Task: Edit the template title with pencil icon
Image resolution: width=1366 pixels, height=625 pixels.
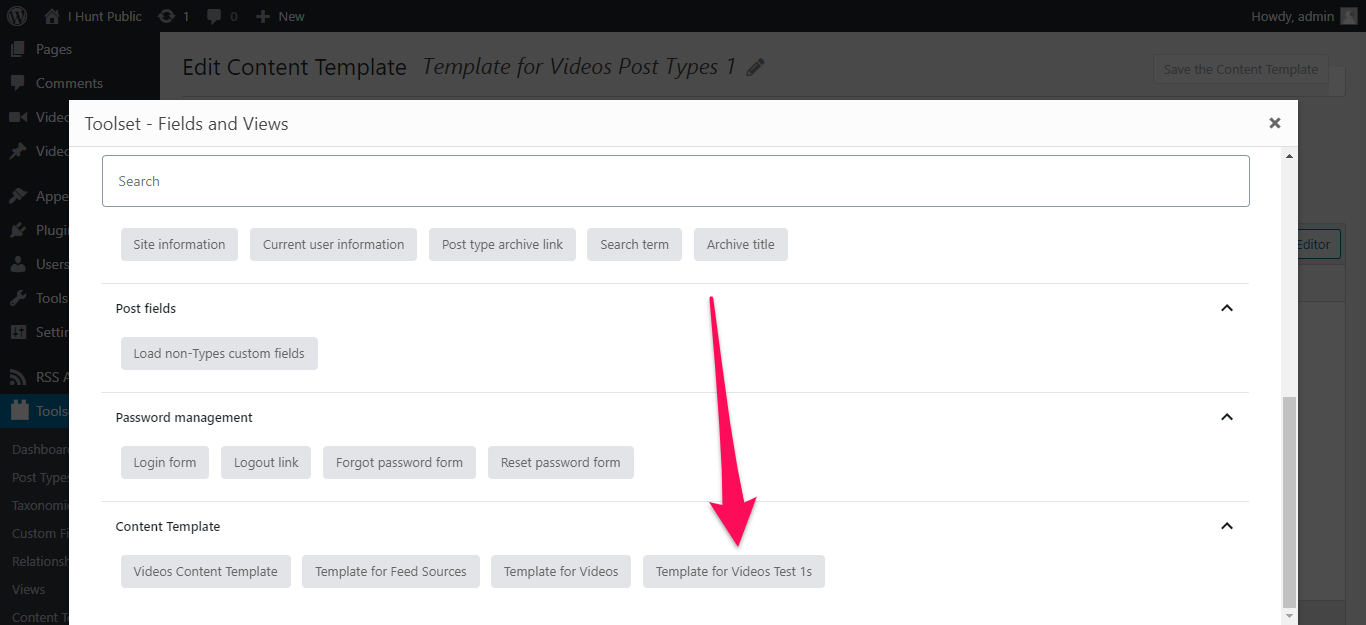Action: pyautogui.click(x=756, y=67)
